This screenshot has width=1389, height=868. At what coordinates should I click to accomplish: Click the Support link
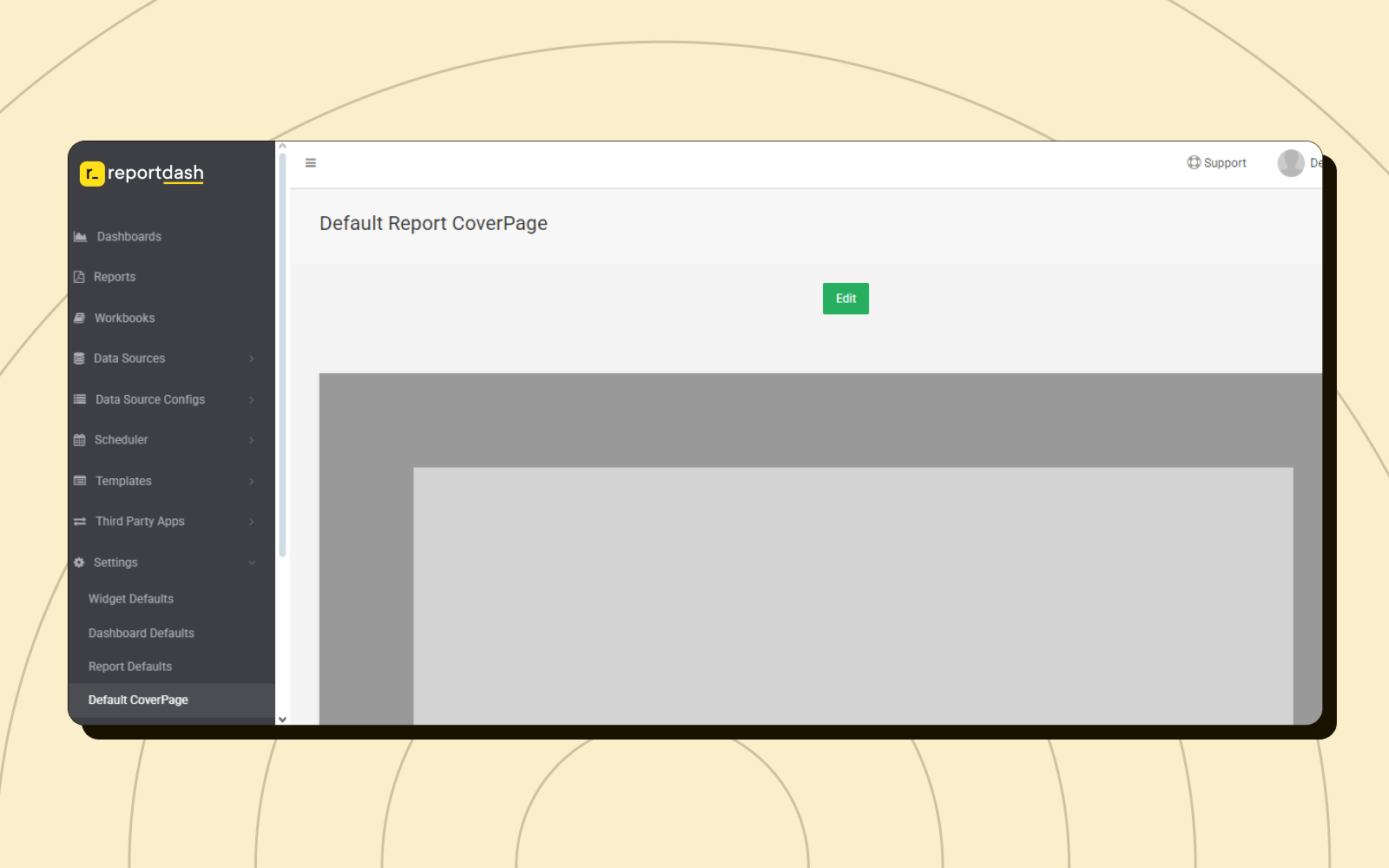(1216, 162)
